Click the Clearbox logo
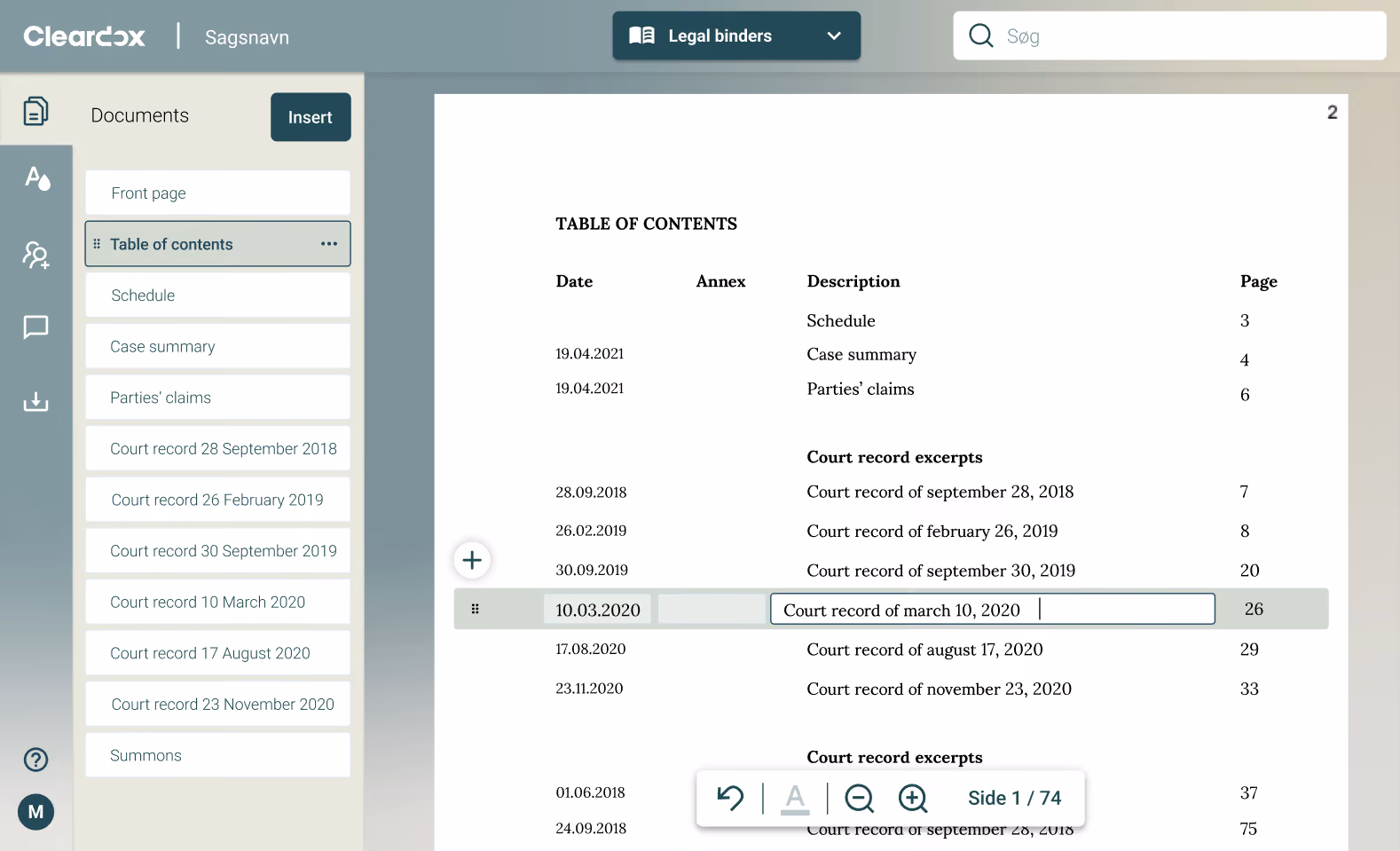The image size is (1400, 851). tap(84, 36)
